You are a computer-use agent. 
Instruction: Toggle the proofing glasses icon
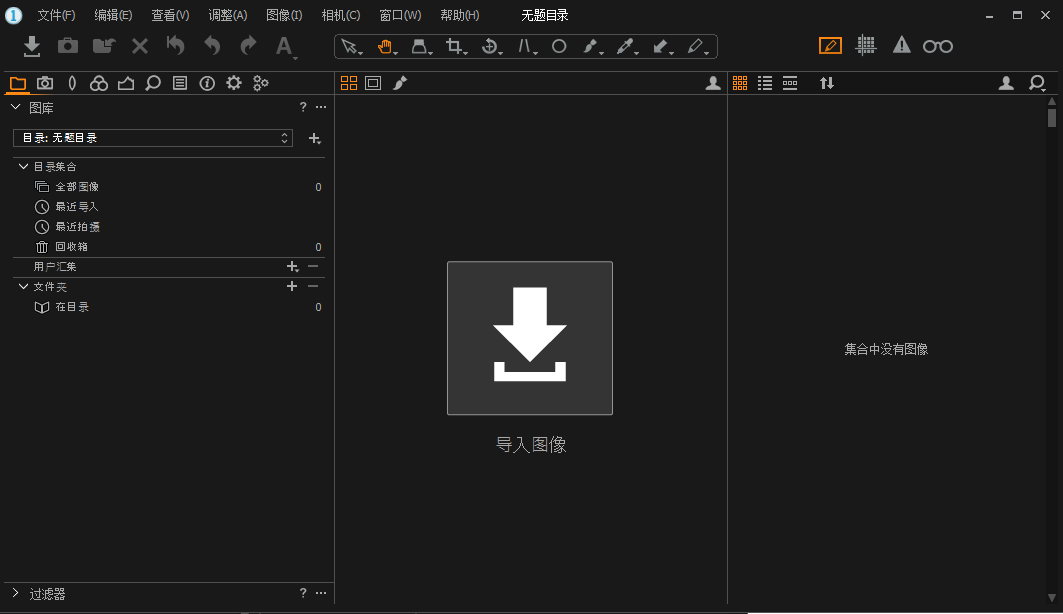(x=938, y=46)
